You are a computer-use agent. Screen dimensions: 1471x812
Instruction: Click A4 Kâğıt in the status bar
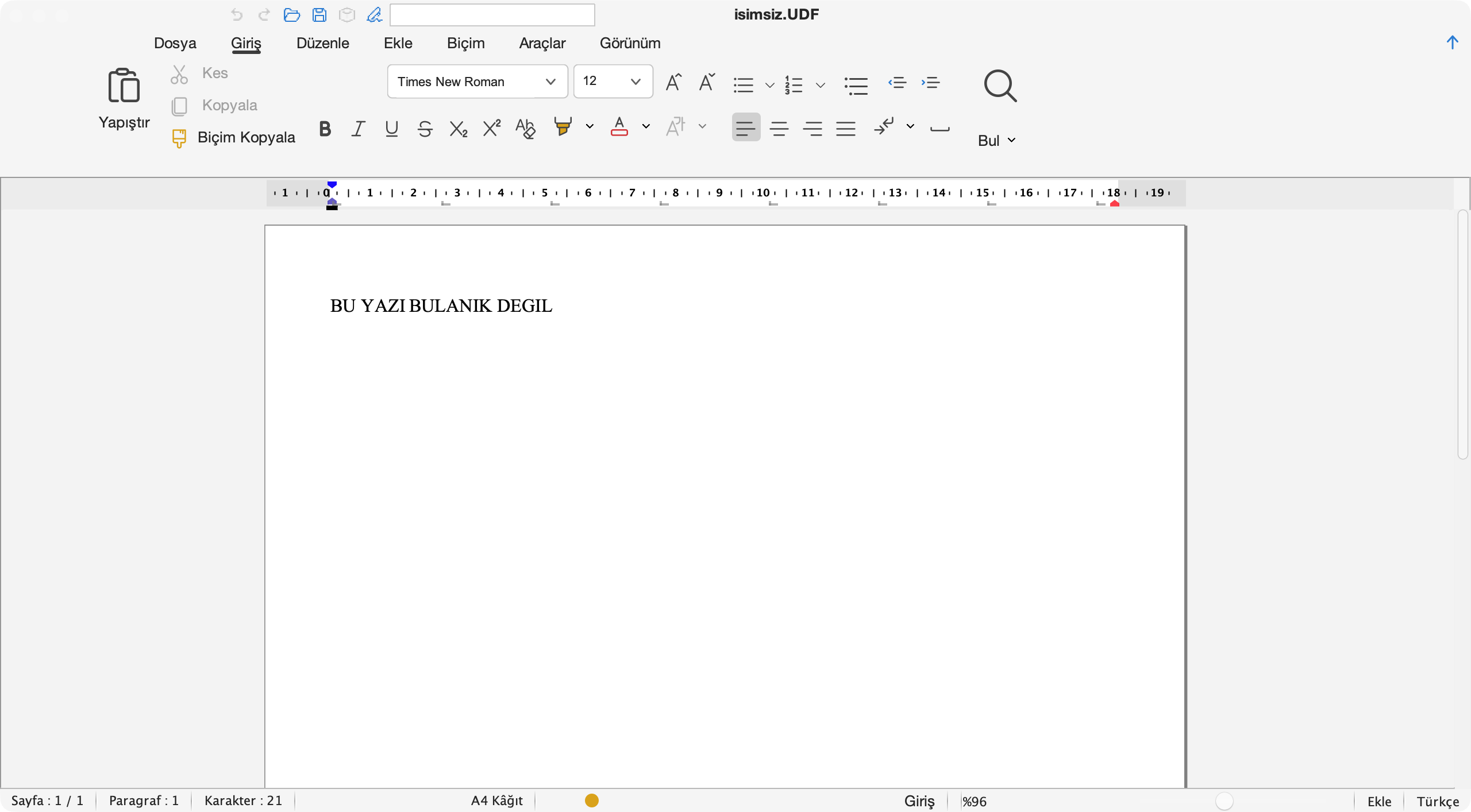pyautogui.click(x=497, y=801)
